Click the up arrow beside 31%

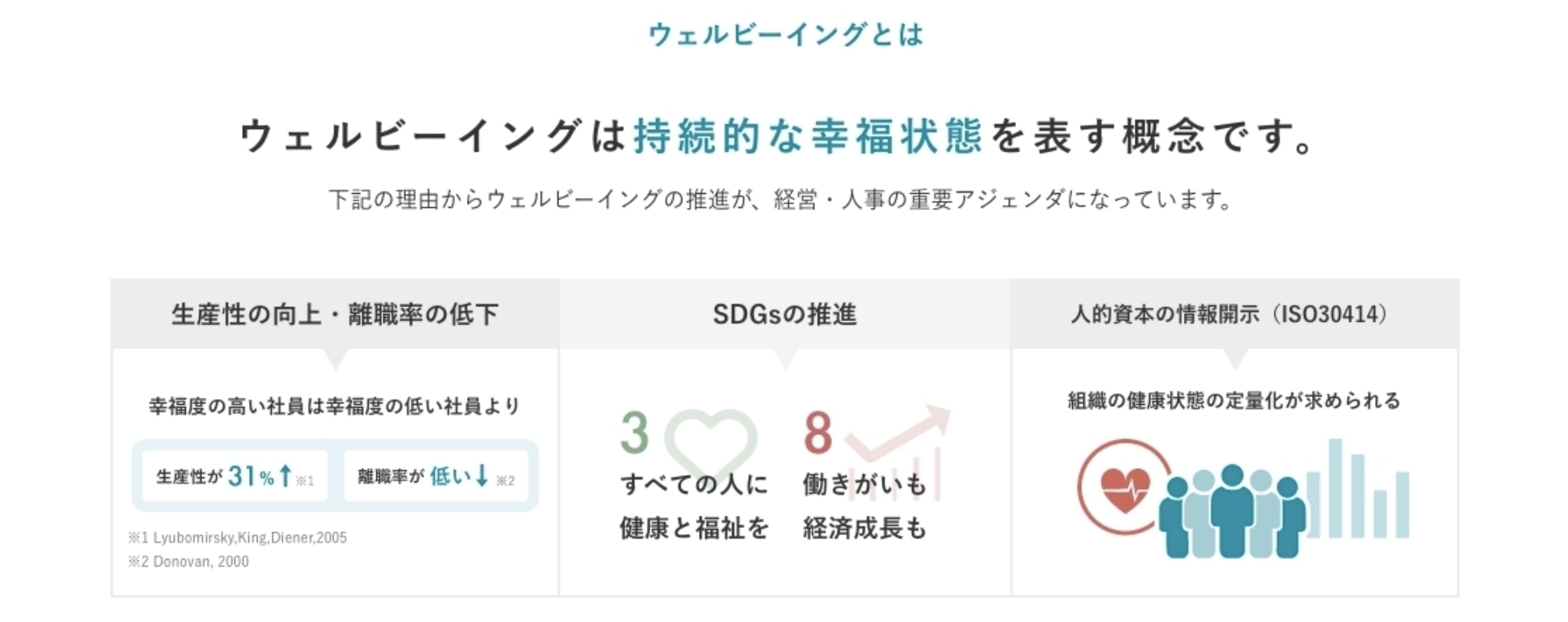point(286,475)
